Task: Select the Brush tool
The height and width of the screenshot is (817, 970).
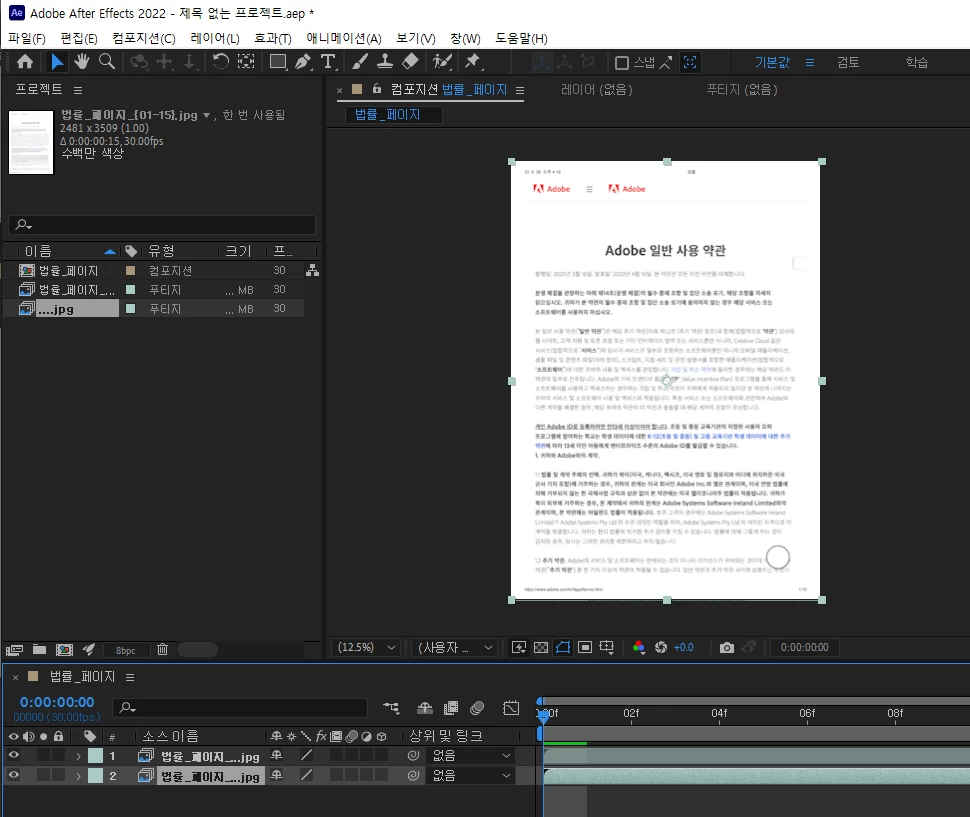Action: [360, 62]
